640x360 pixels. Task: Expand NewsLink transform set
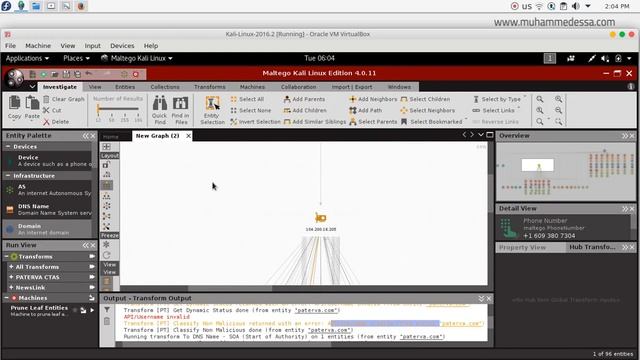pyautogui.click(x=11, y=287)
